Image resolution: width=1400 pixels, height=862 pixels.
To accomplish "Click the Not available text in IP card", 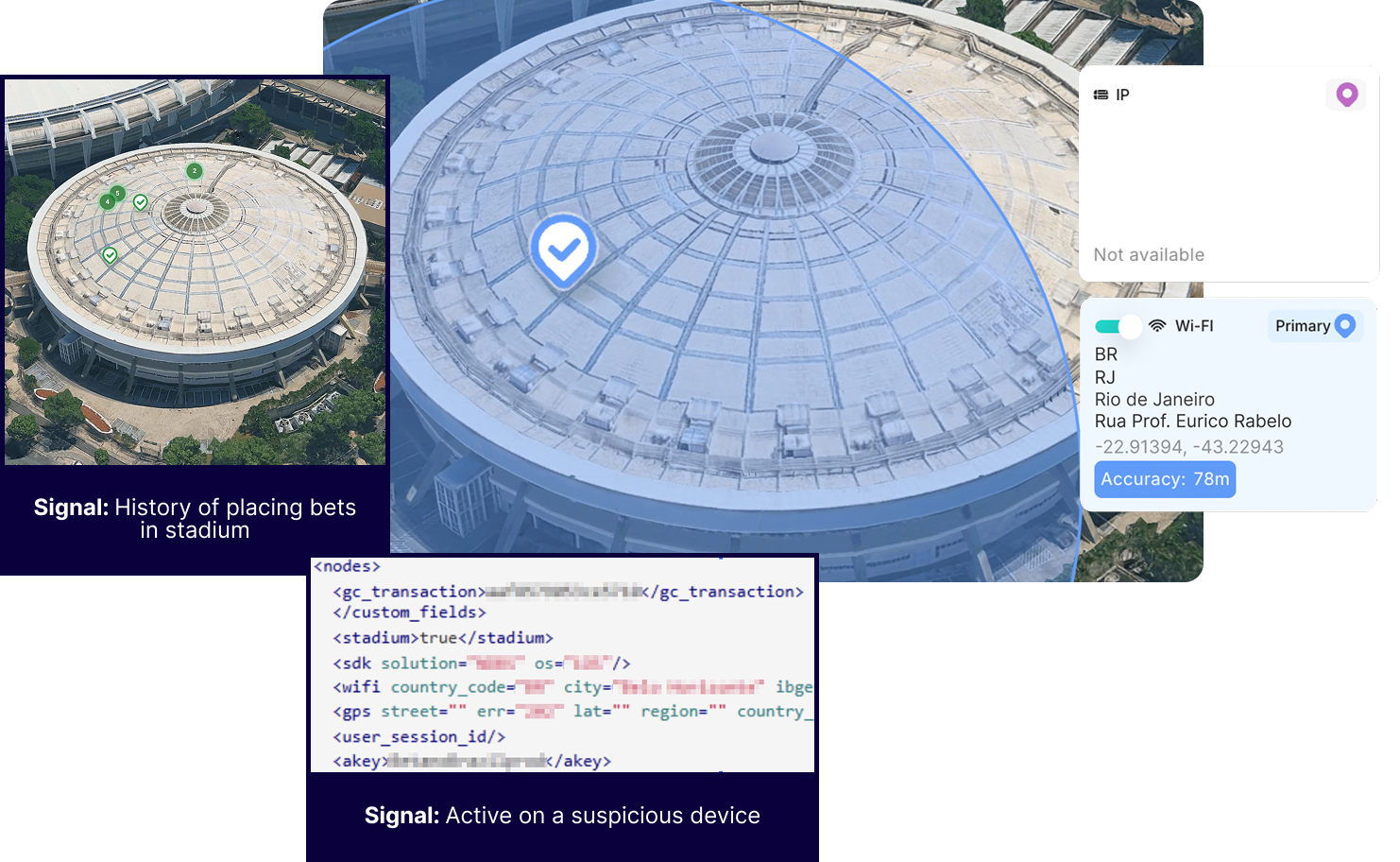I will coord(1149,255).
